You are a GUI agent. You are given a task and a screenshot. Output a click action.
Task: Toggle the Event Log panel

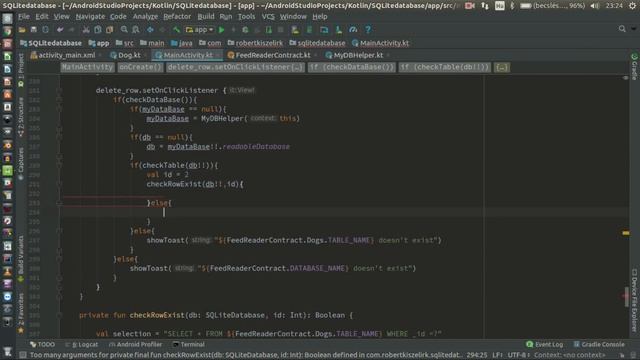click(x=544, y=344)
